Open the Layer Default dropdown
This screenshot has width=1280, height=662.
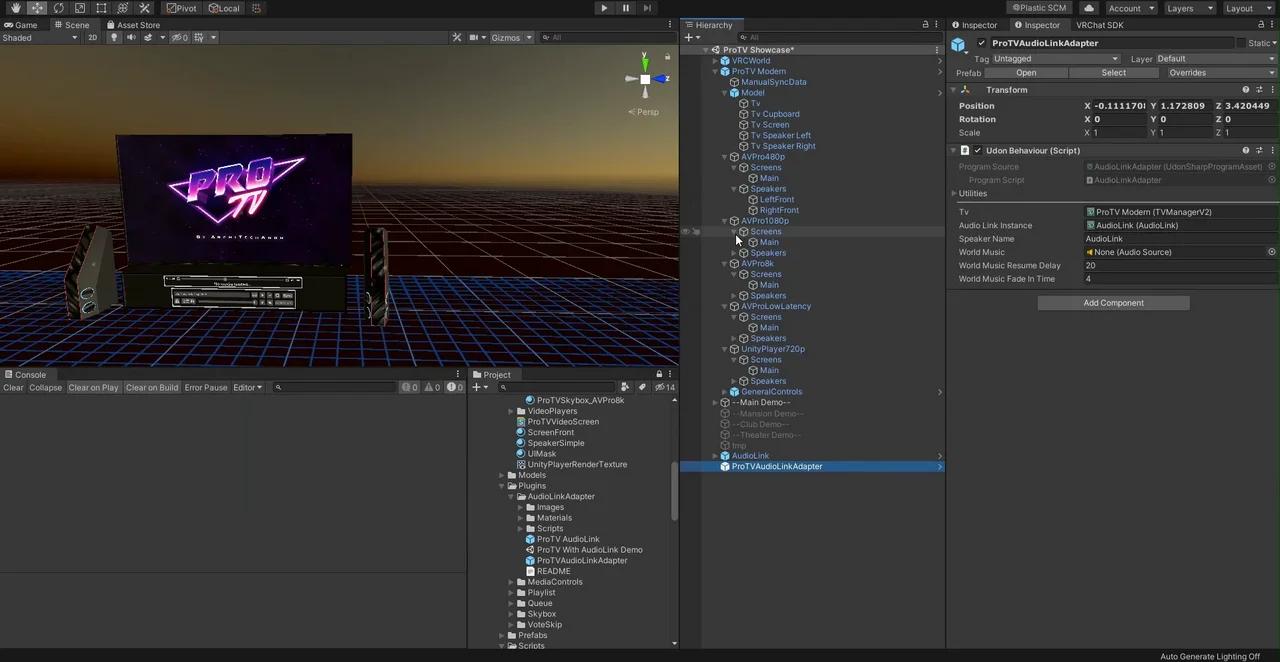1216,59
